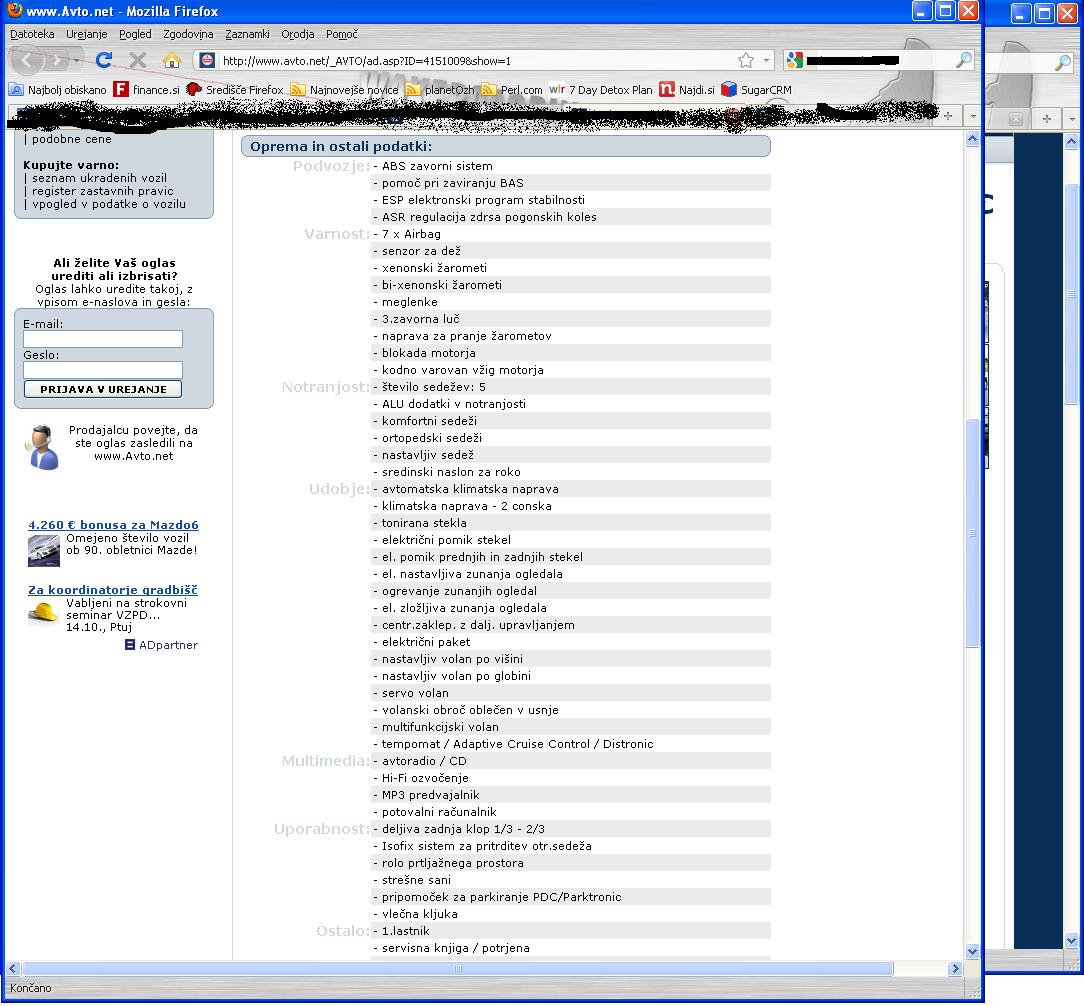Open the Najnovejše novice feed bookmark
Viewport: 1084px width, 1006px height.
344,90
